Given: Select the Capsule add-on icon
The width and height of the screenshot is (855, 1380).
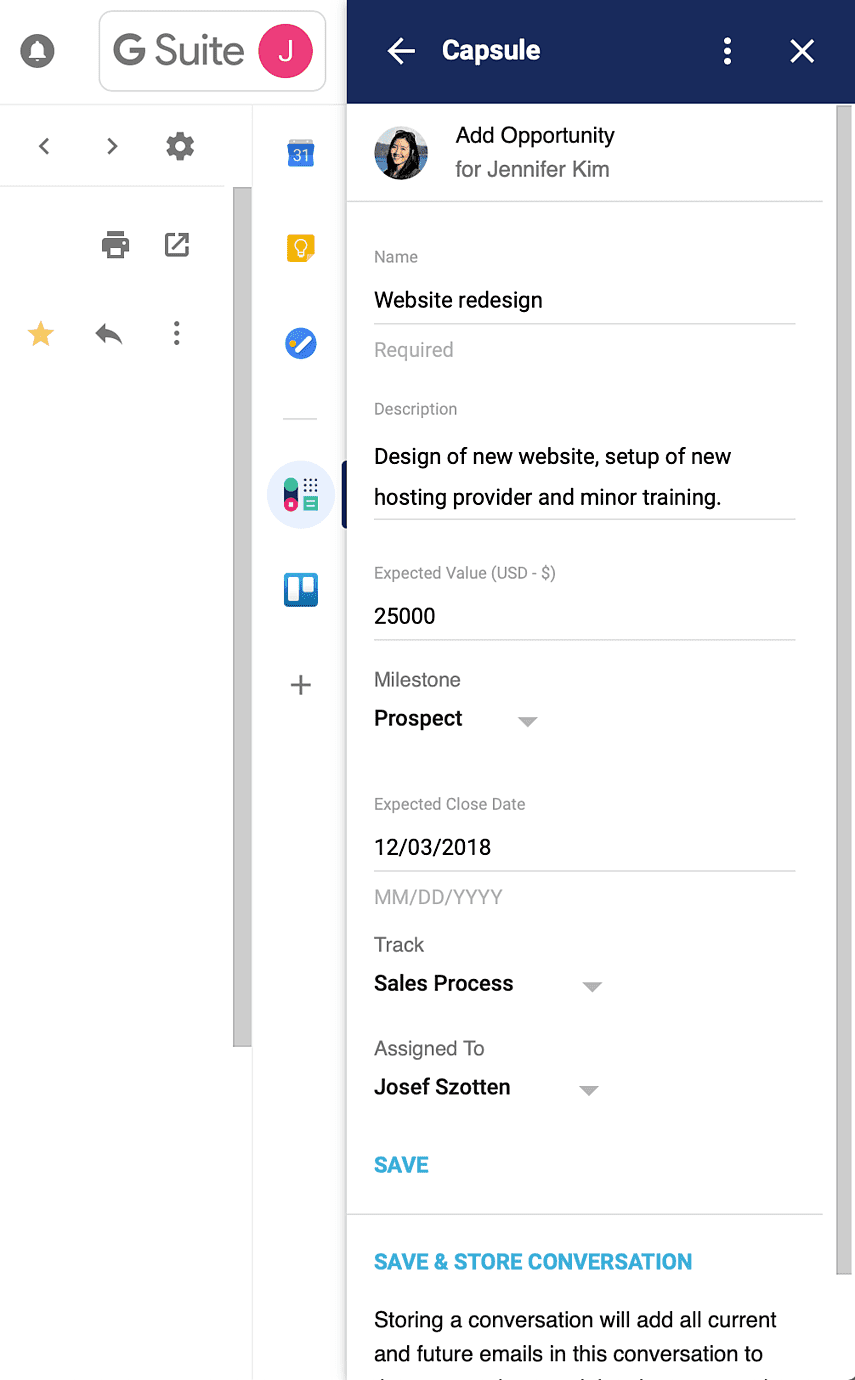Looking at the screenshot, I should [x=301, y=494].
